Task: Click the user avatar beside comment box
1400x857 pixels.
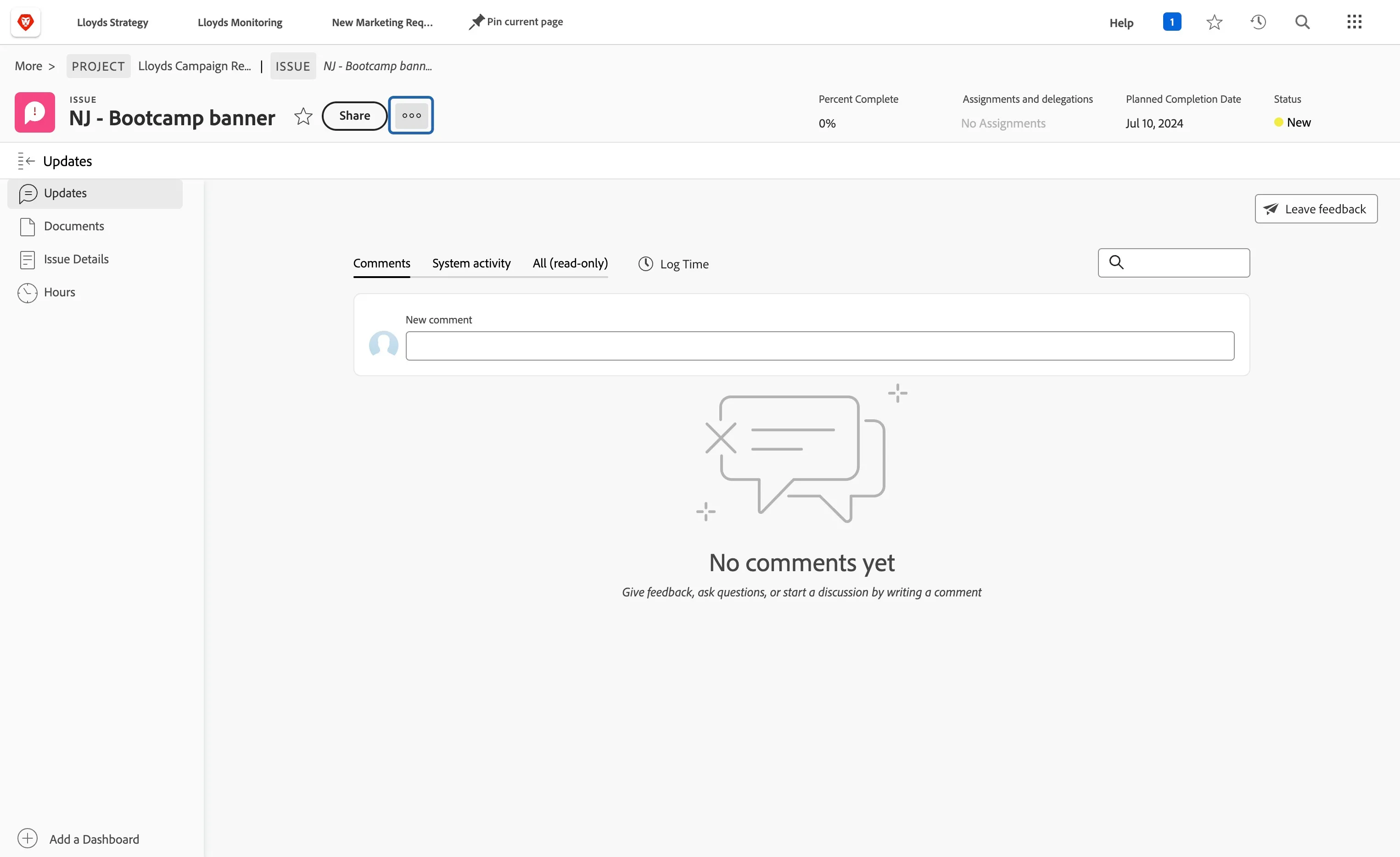Action: click(x=384, y=345)
